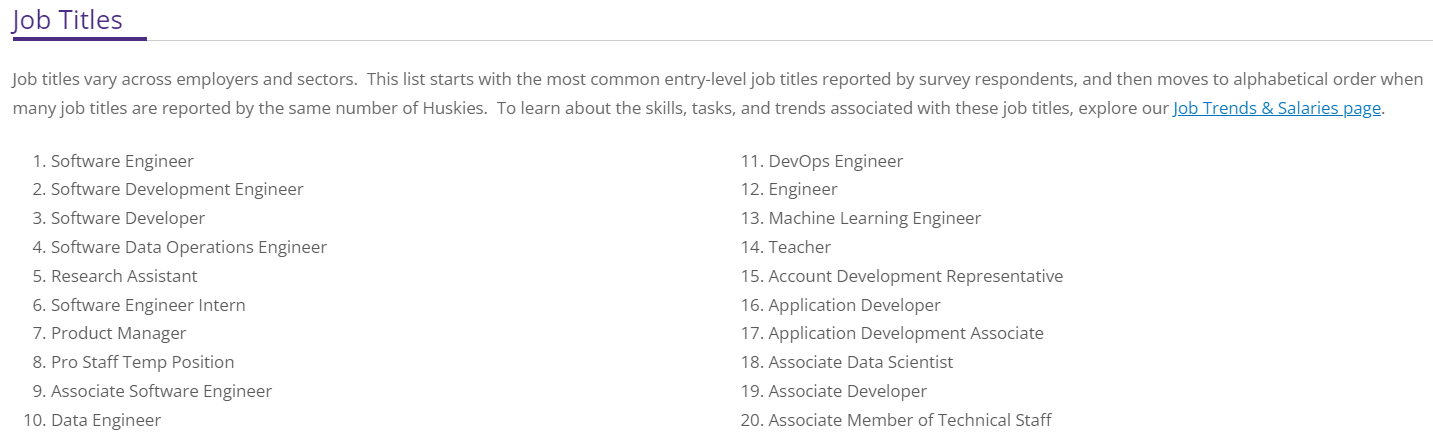Select the Application Developer entry

coord(854,305)
